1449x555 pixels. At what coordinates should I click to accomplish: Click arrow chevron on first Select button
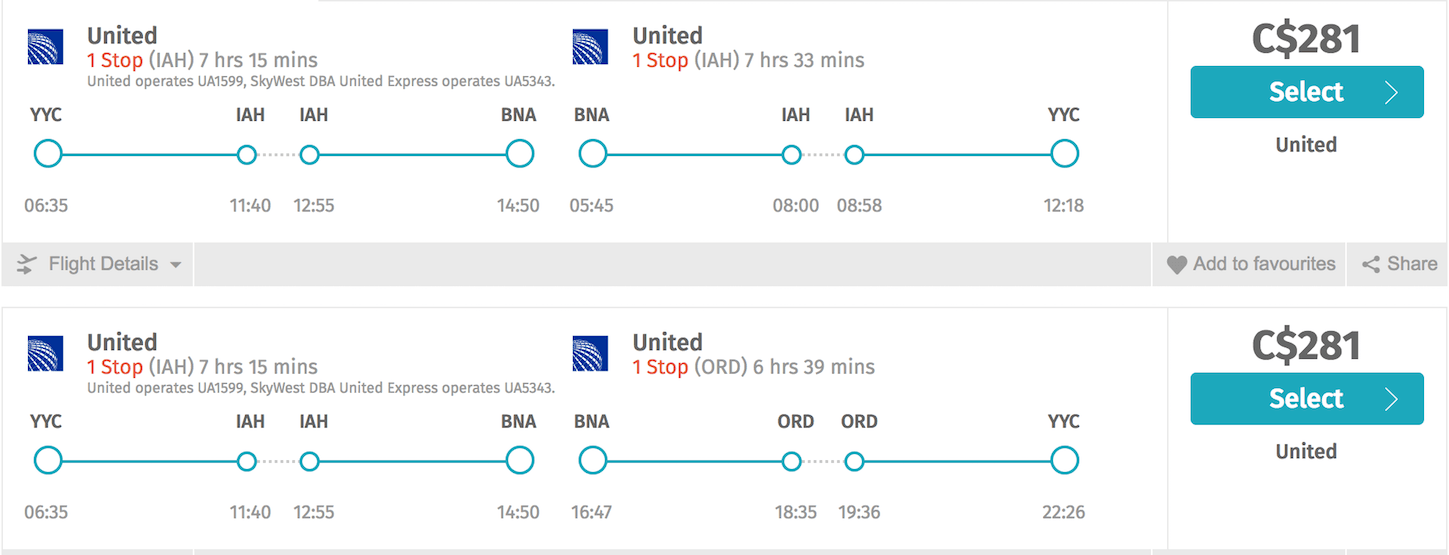pyautogui.click(x=1391, y=92)
